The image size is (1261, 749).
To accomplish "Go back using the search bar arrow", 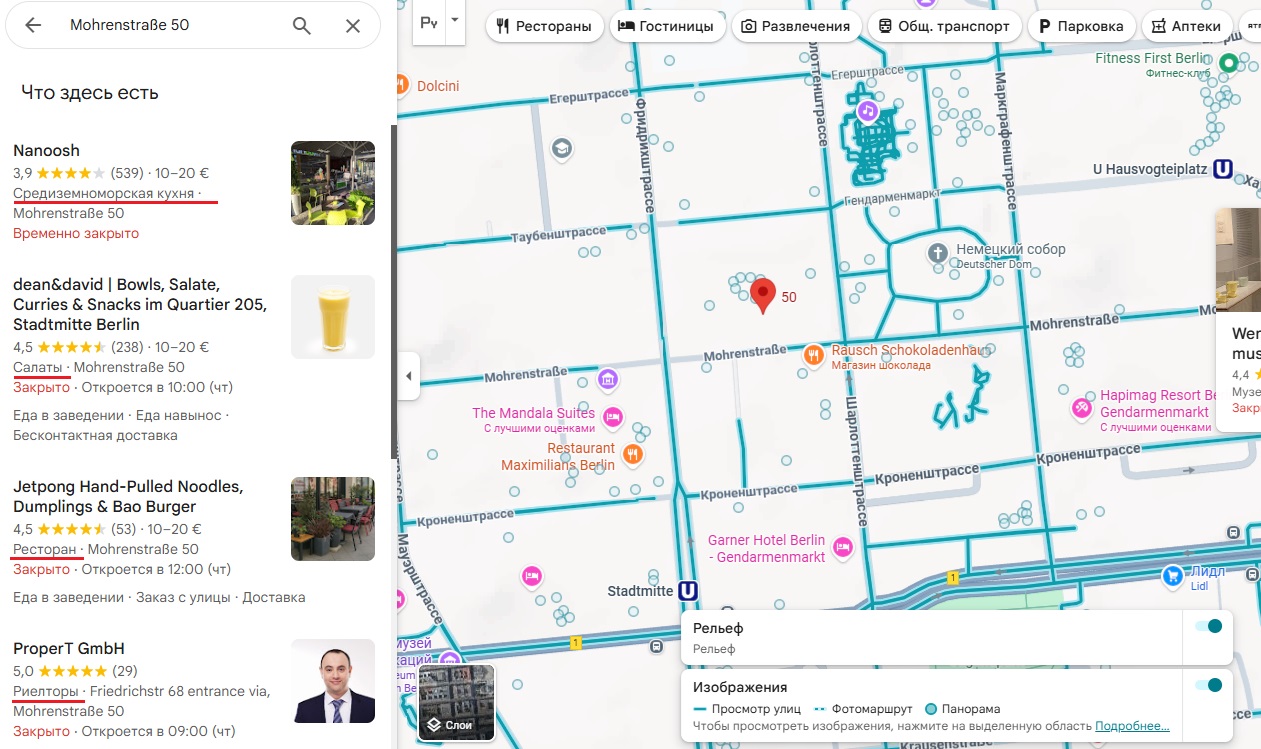I will pyautogui.click(x=33, y=25).
